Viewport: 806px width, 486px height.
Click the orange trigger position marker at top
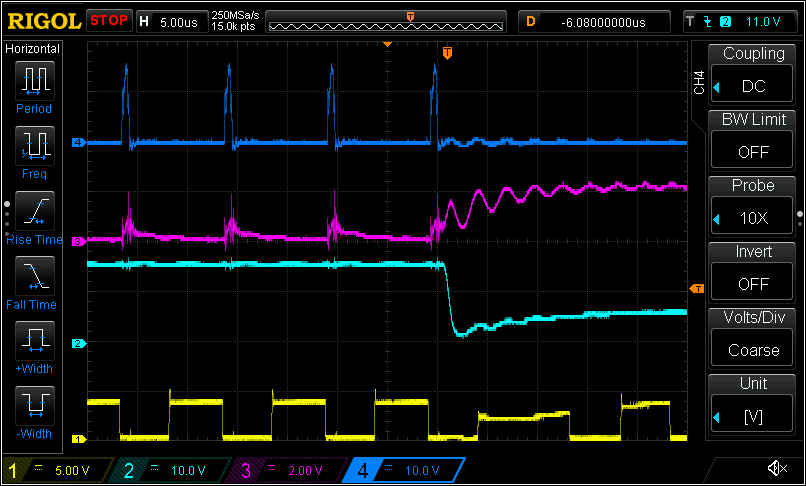click(x=447, y=52)
